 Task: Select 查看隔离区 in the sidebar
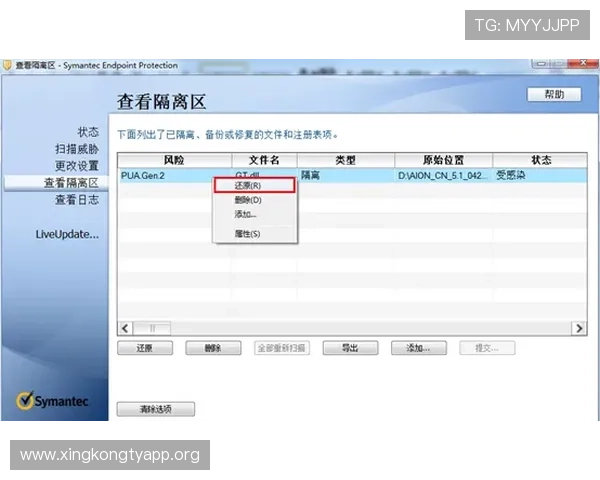click(x=56, y=183)
